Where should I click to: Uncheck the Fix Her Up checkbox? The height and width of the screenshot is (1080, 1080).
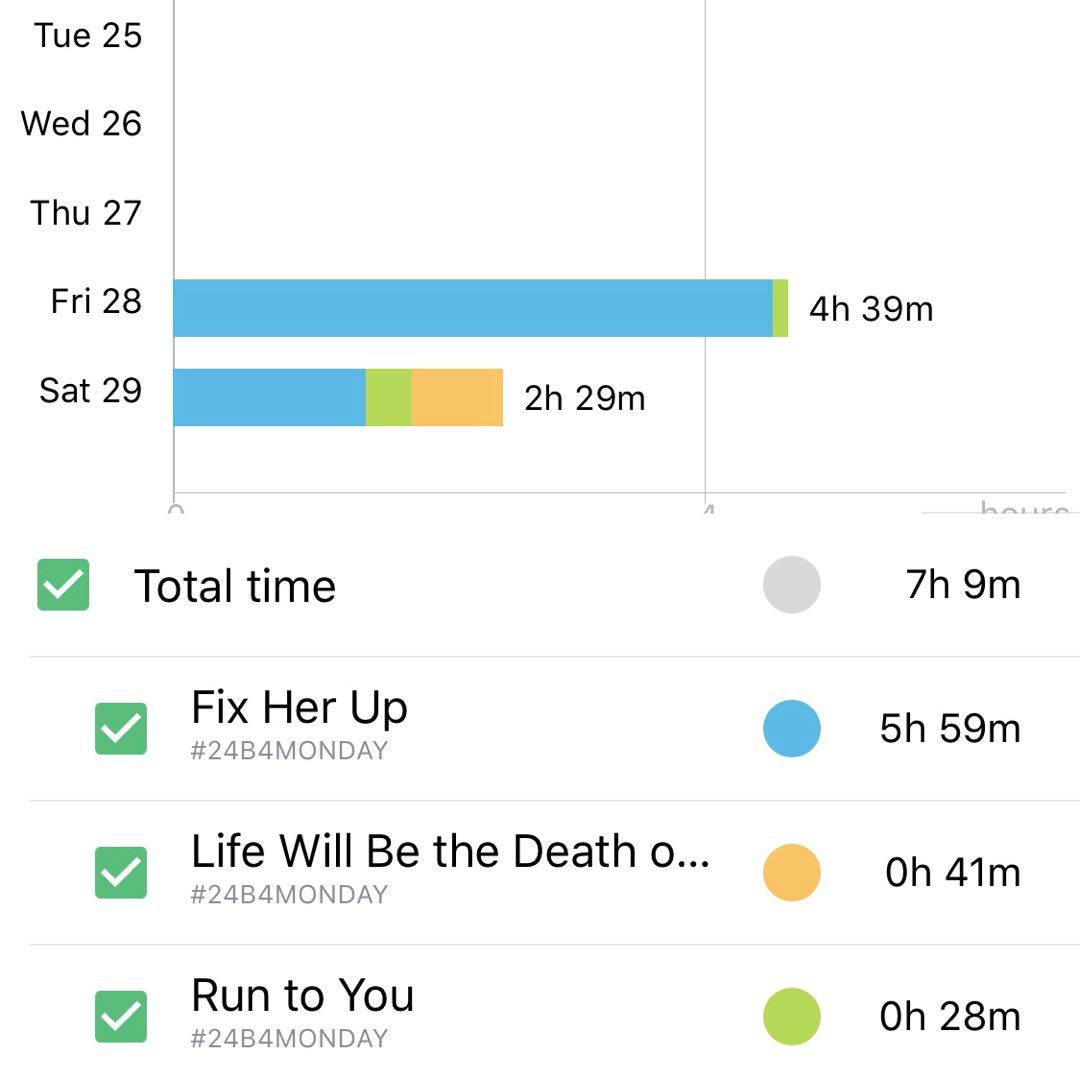click(121, 729)
